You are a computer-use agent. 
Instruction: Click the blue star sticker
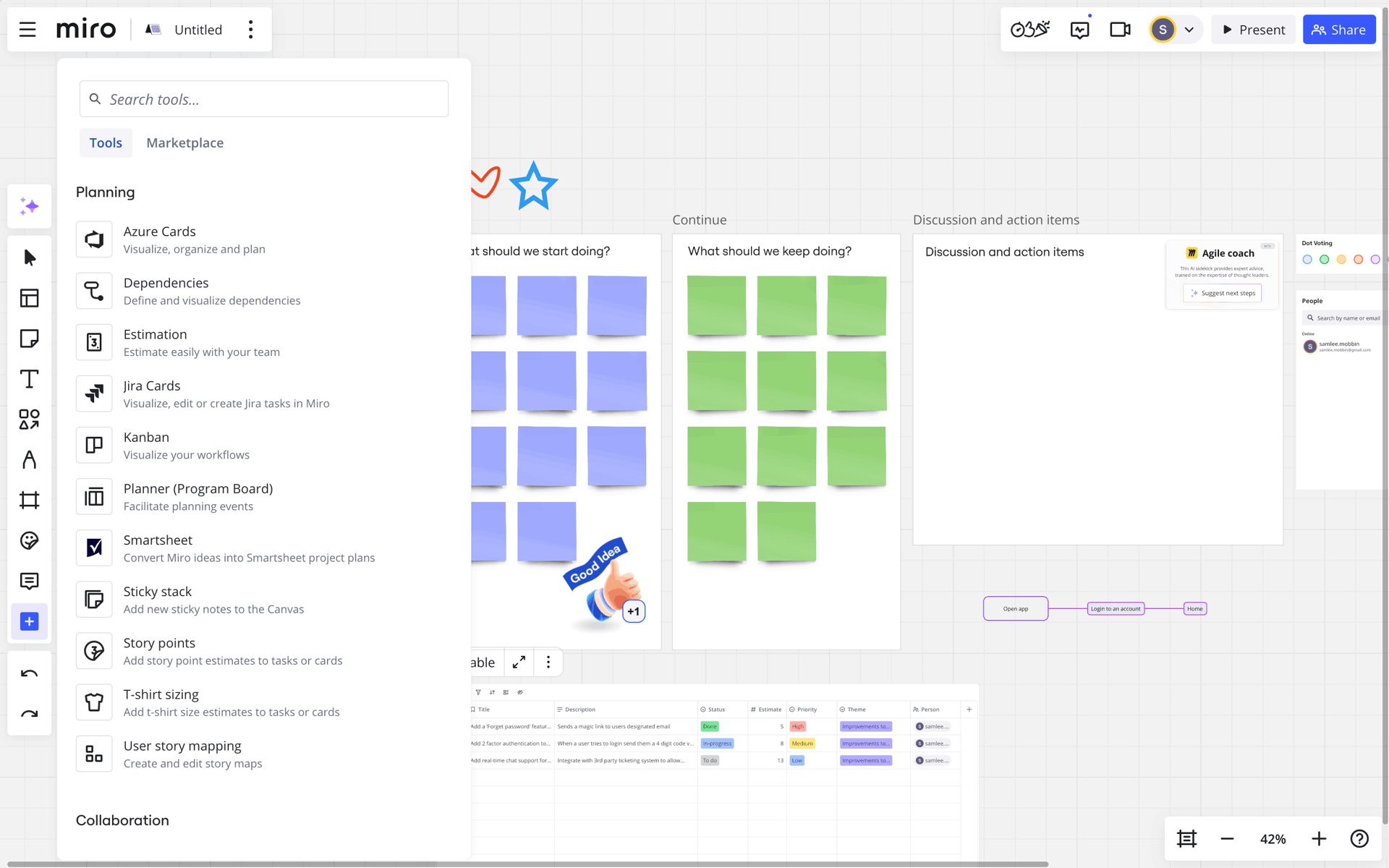click(x=534, y=186)
